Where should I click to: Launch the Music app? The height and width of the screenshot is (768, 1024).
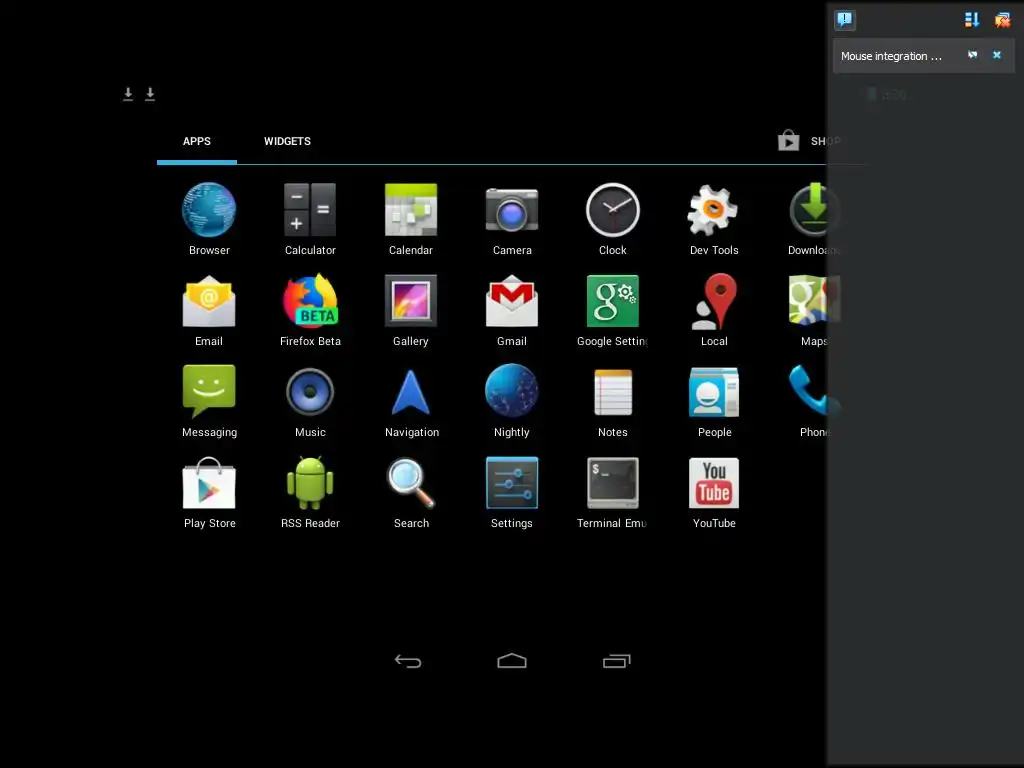310,401
